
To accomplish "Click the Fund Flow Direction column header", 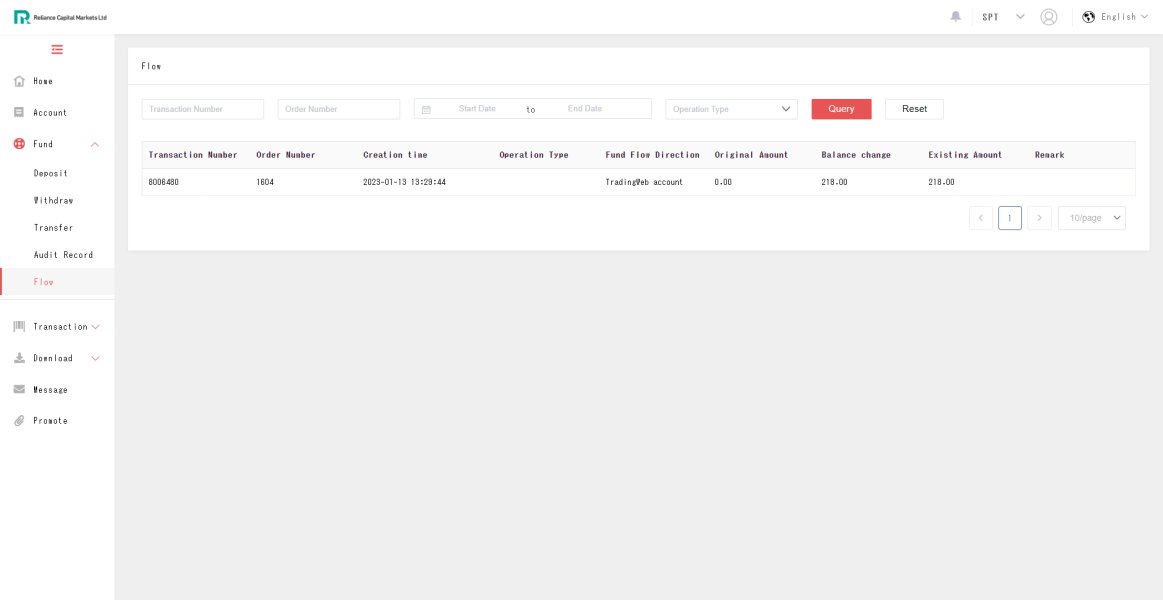I will pos(652,155).
